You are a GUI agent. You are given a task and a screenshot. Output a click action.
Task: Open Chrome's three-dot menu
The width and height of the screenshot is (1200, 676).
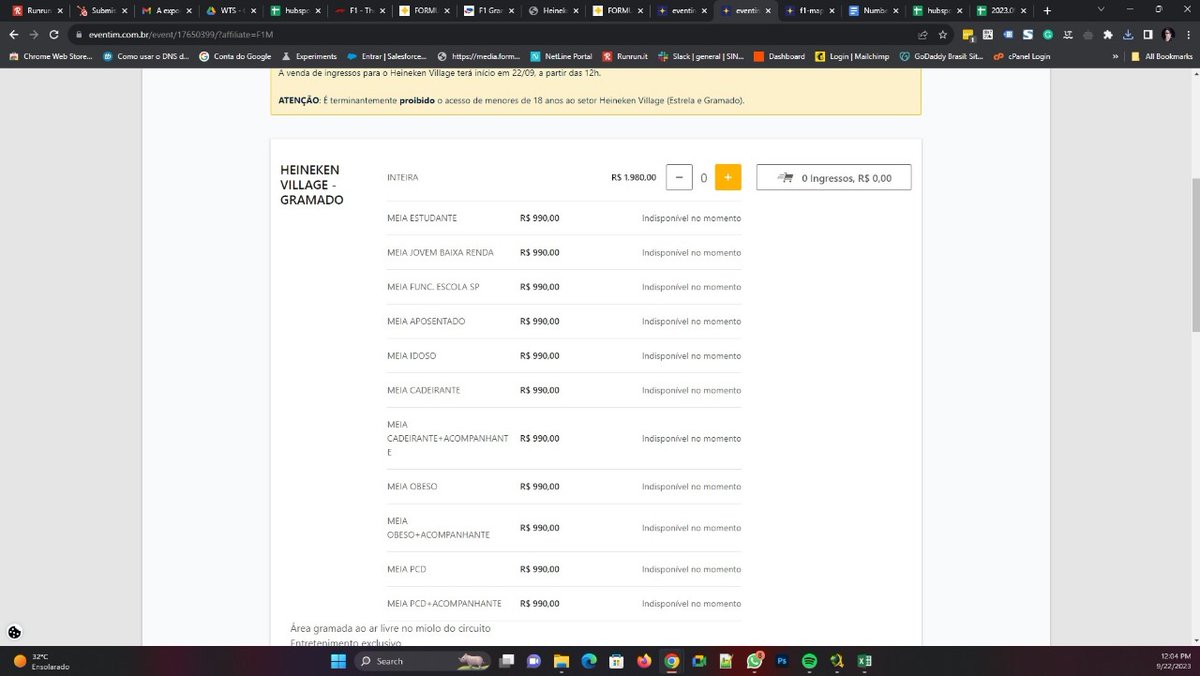(x=1188, y=34)
